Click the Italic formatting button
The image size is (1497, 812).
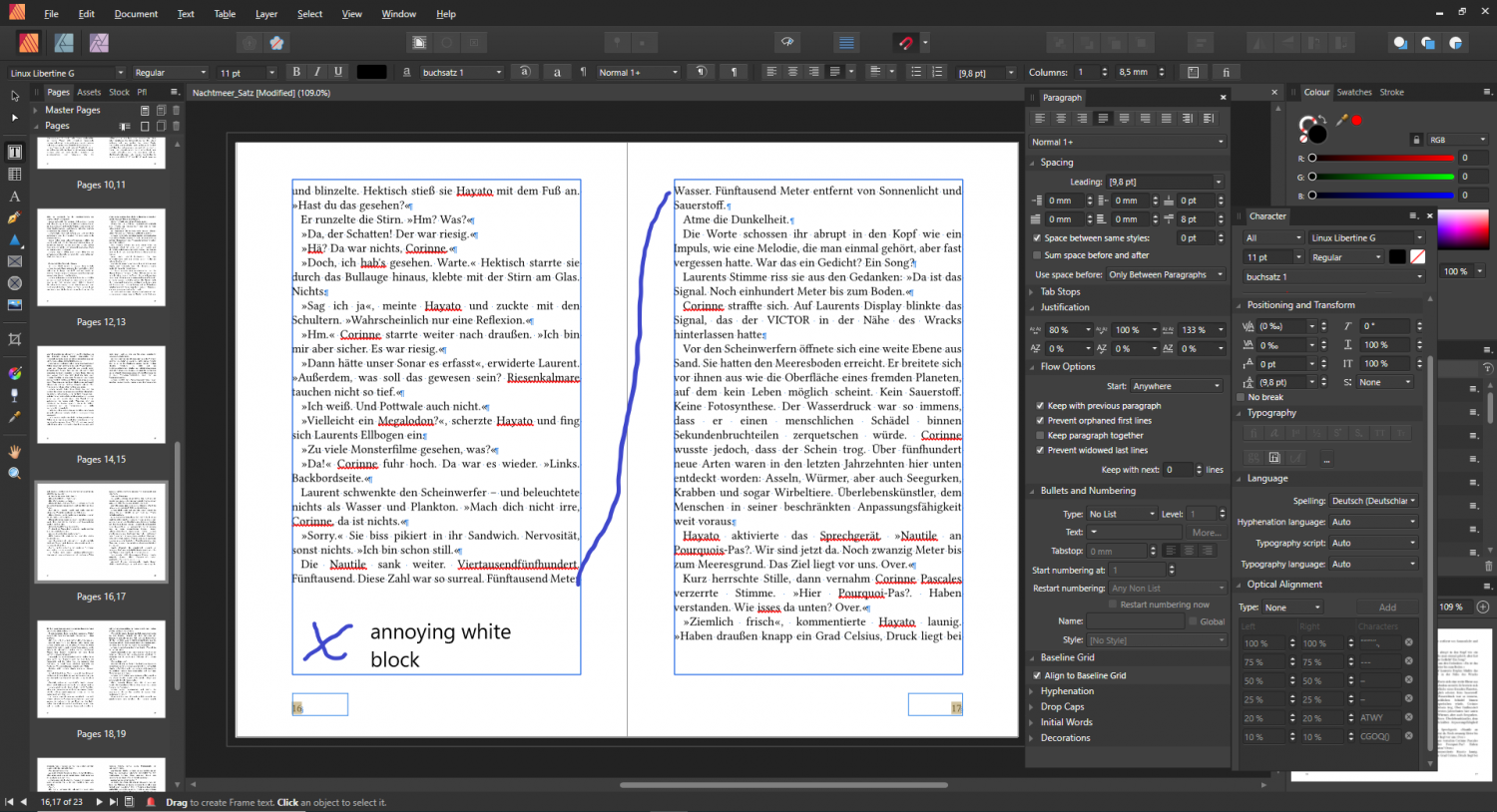tap(317, 72)
